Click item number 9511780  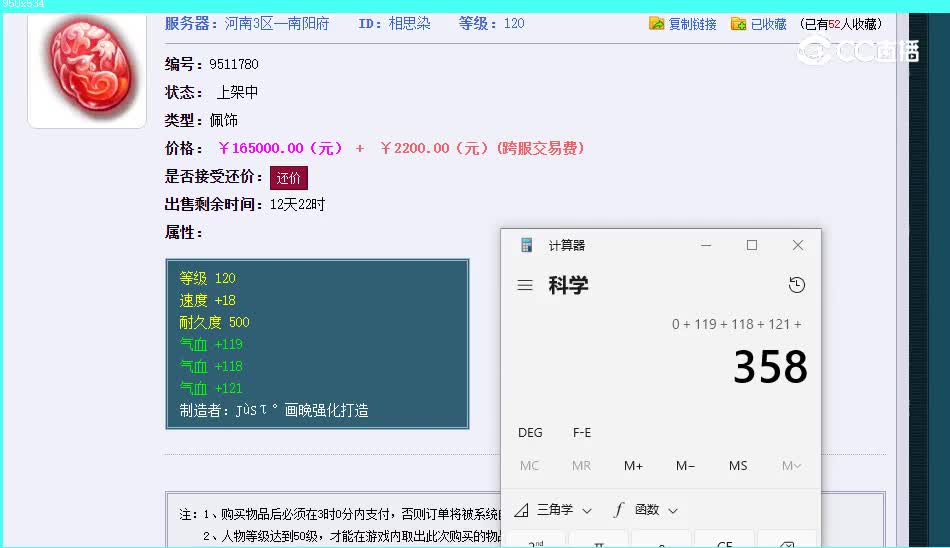tap(234, 64)
